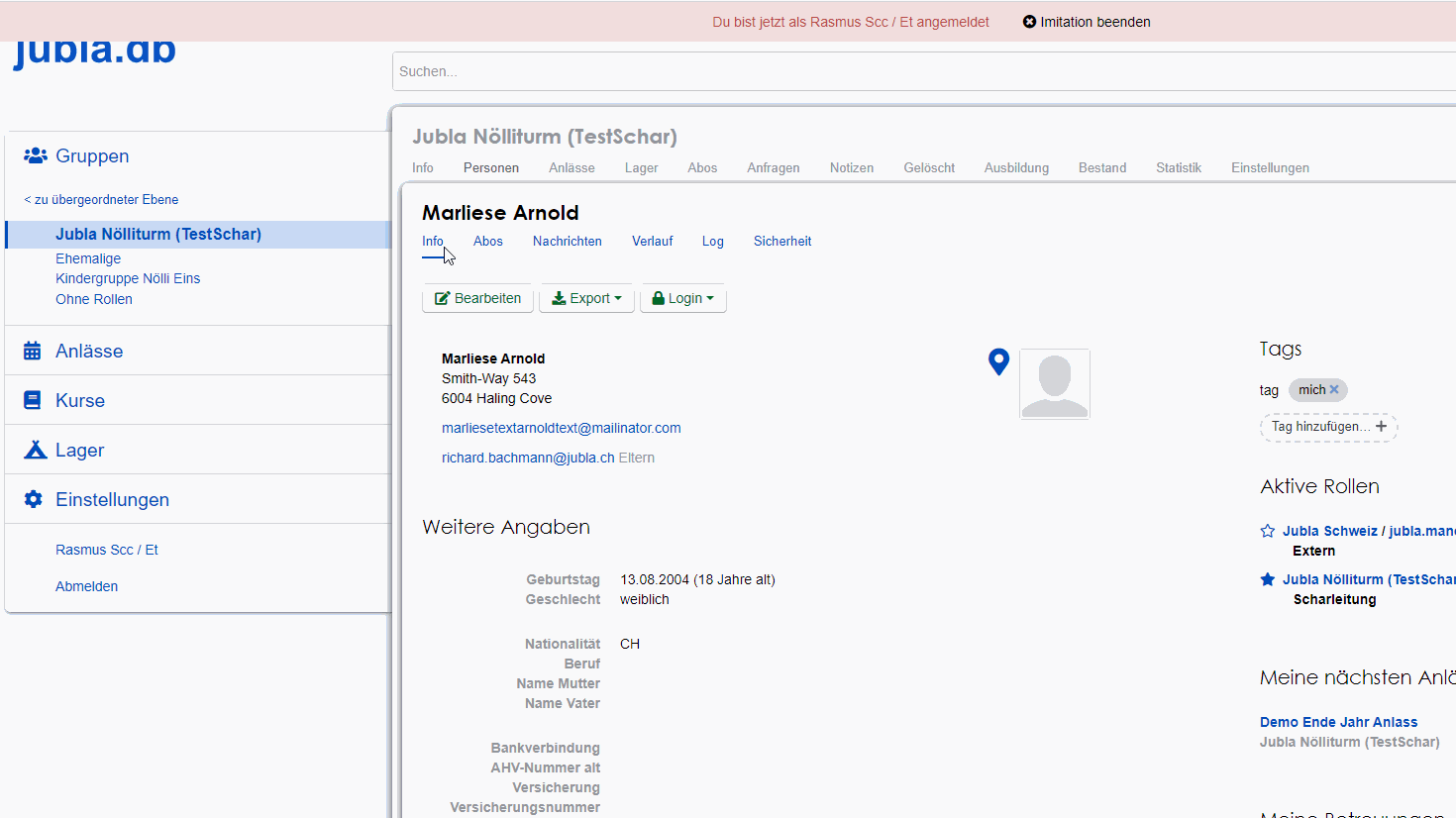Click Anlässe label in sidebar

[x=89, y=351]
